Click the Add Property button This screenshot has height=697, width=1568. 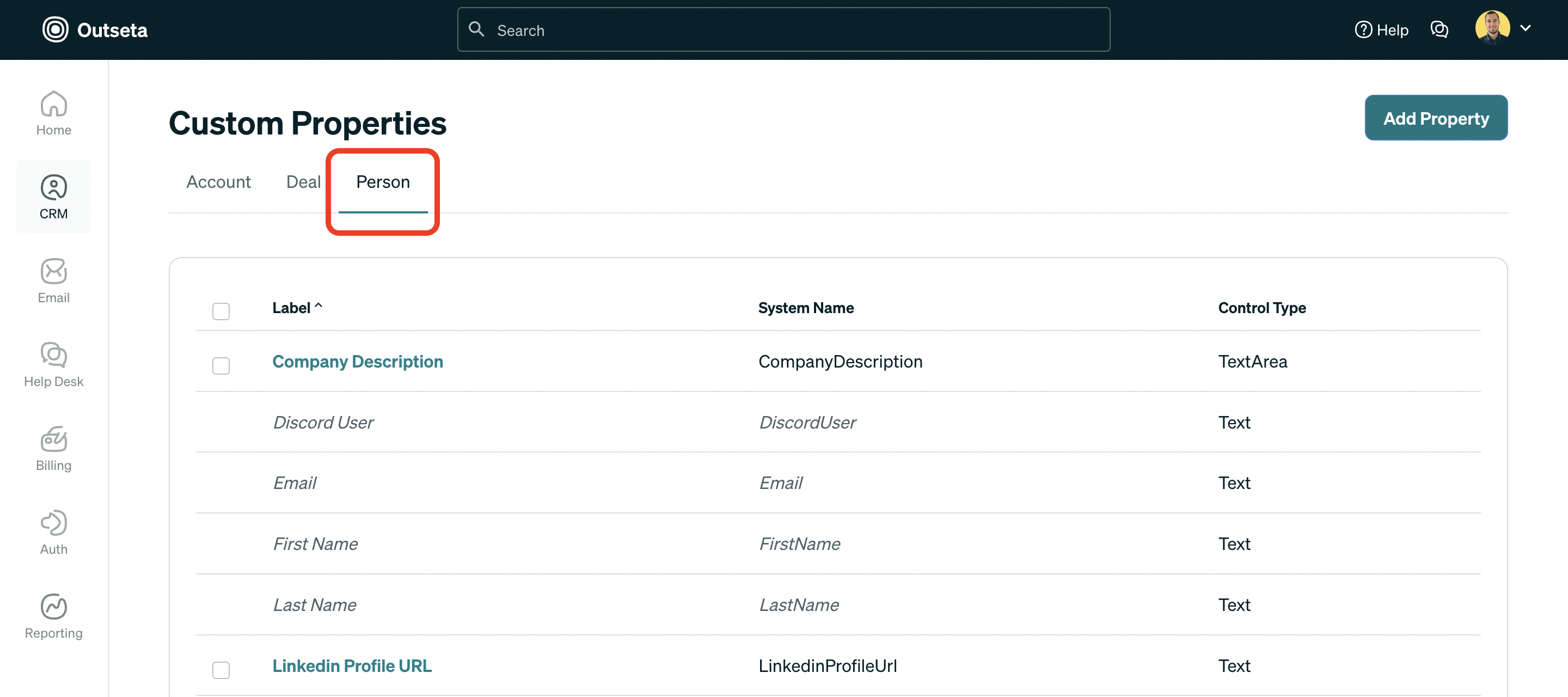(x=1436, y=118)
